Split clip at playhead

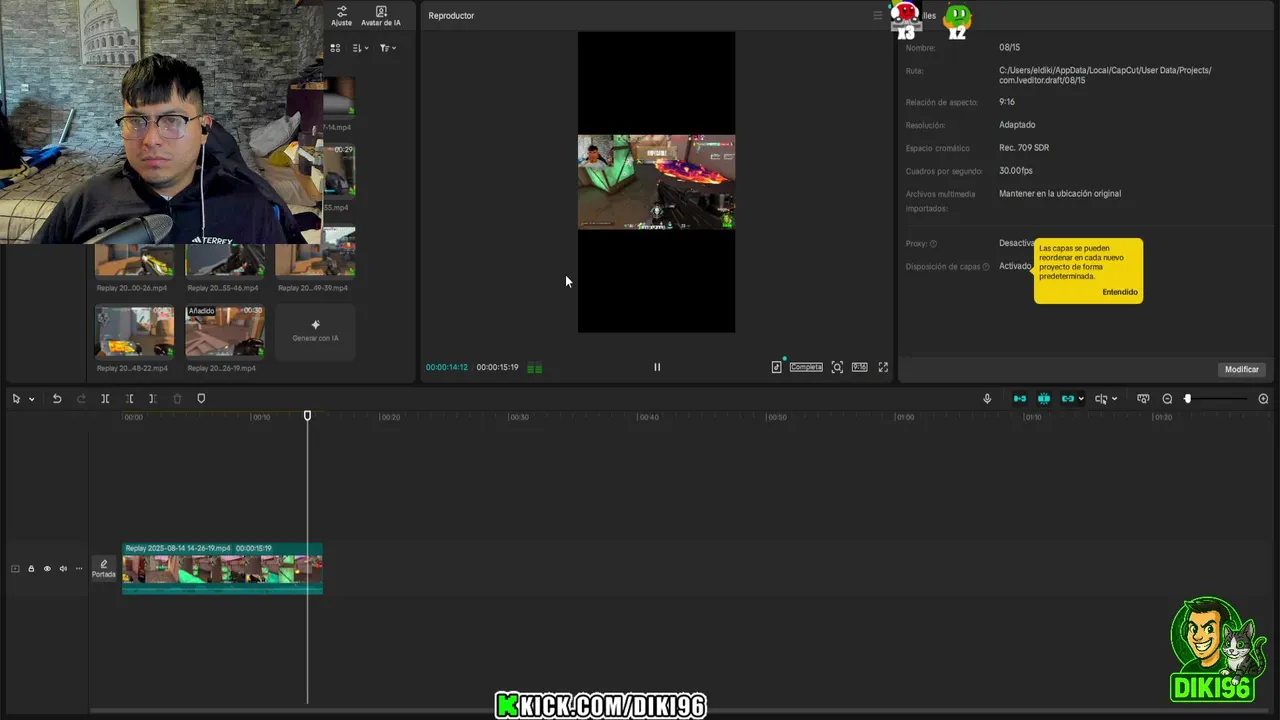[105, 399]
